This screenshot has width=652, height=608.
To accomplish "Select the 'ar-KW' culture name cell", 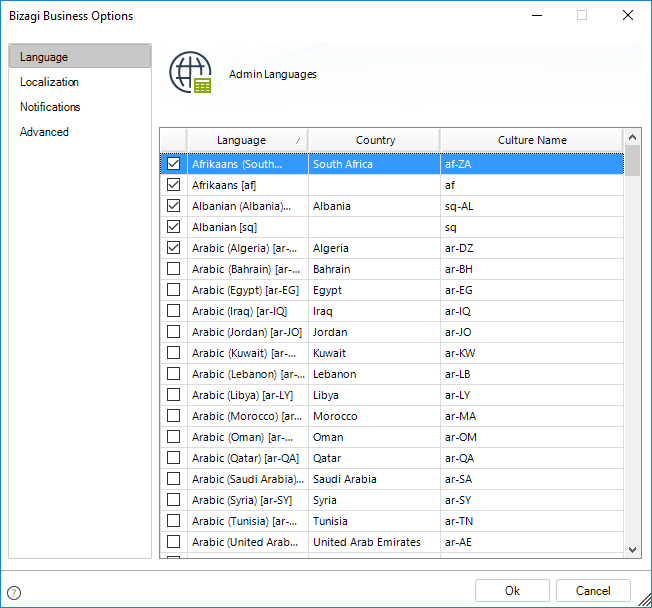I will click(532, 353).
